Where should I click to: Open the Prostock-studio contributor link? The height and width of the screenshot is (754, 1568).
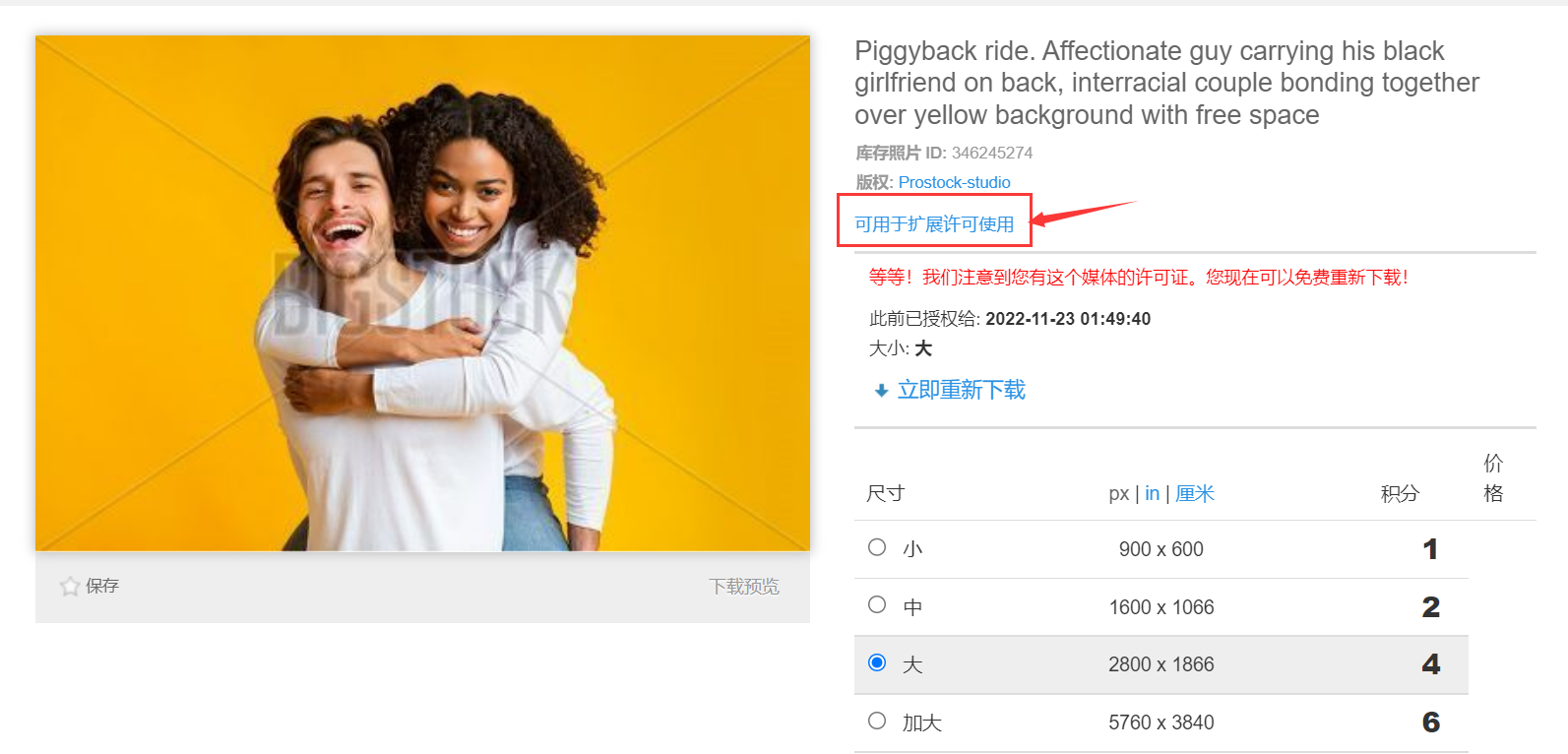click(x=954, y=182)
